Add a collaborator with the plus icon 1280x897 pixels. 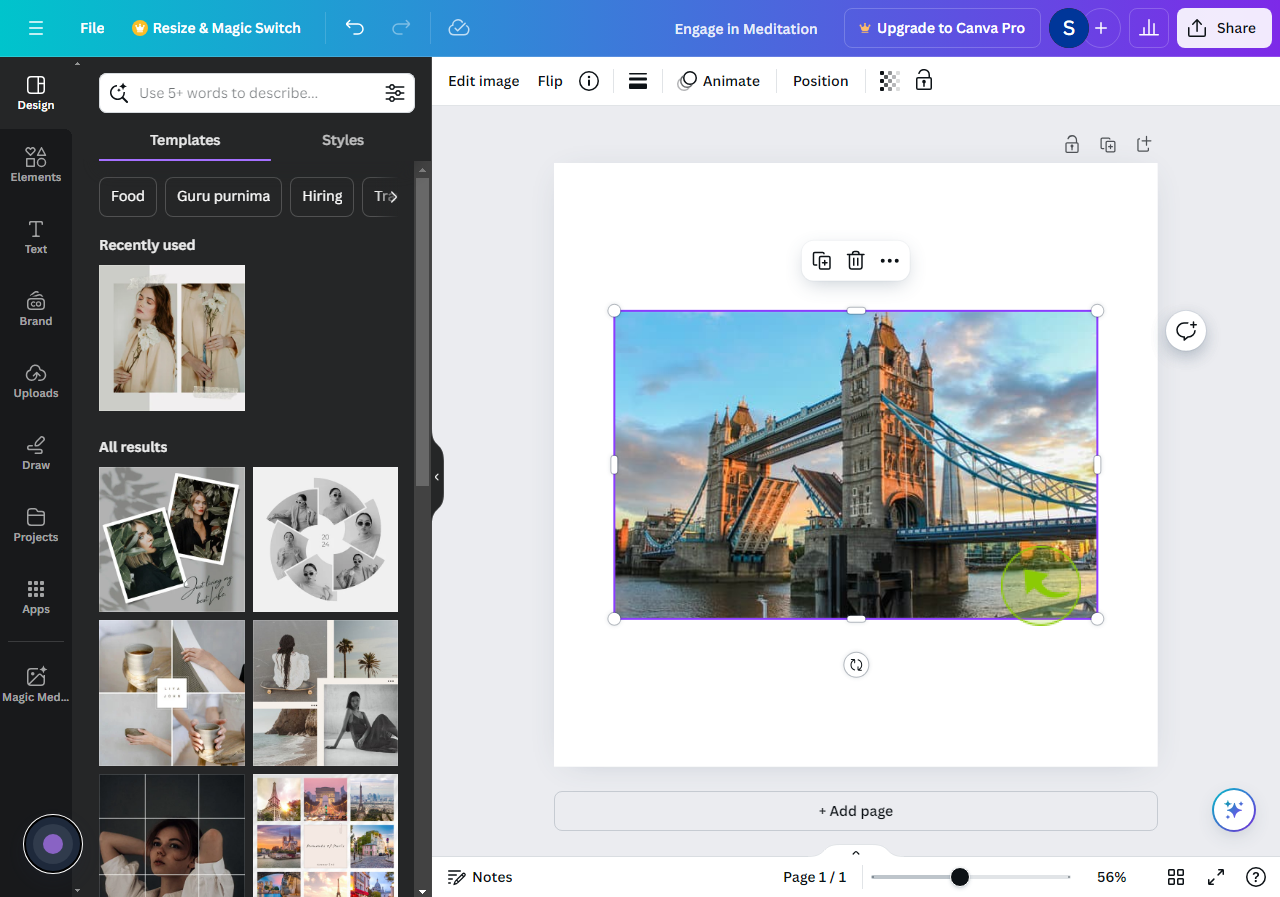pos(1101,28)
